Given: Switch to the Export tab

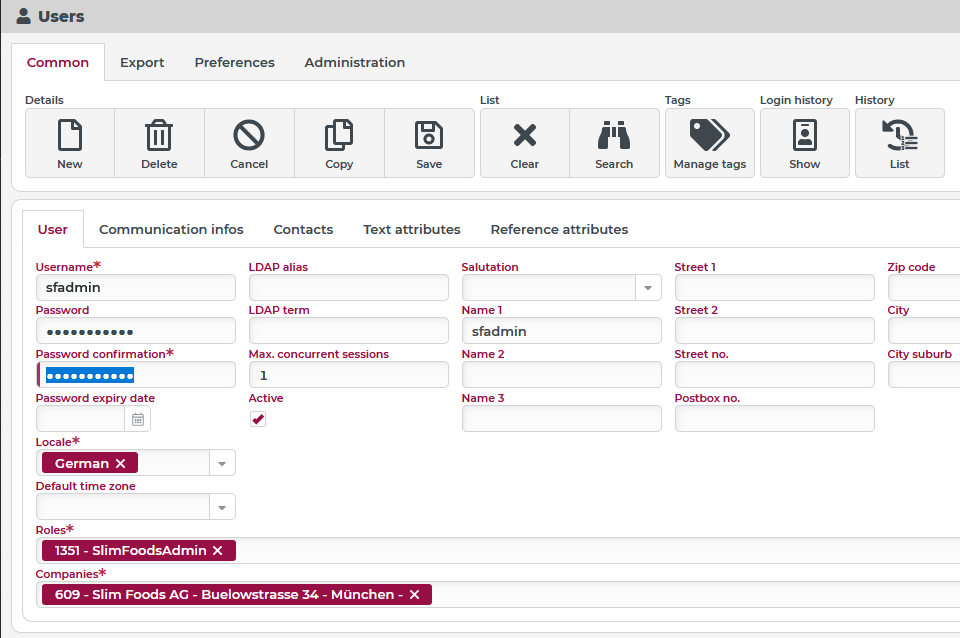Looking at the screenshot, I should [142, 62].
